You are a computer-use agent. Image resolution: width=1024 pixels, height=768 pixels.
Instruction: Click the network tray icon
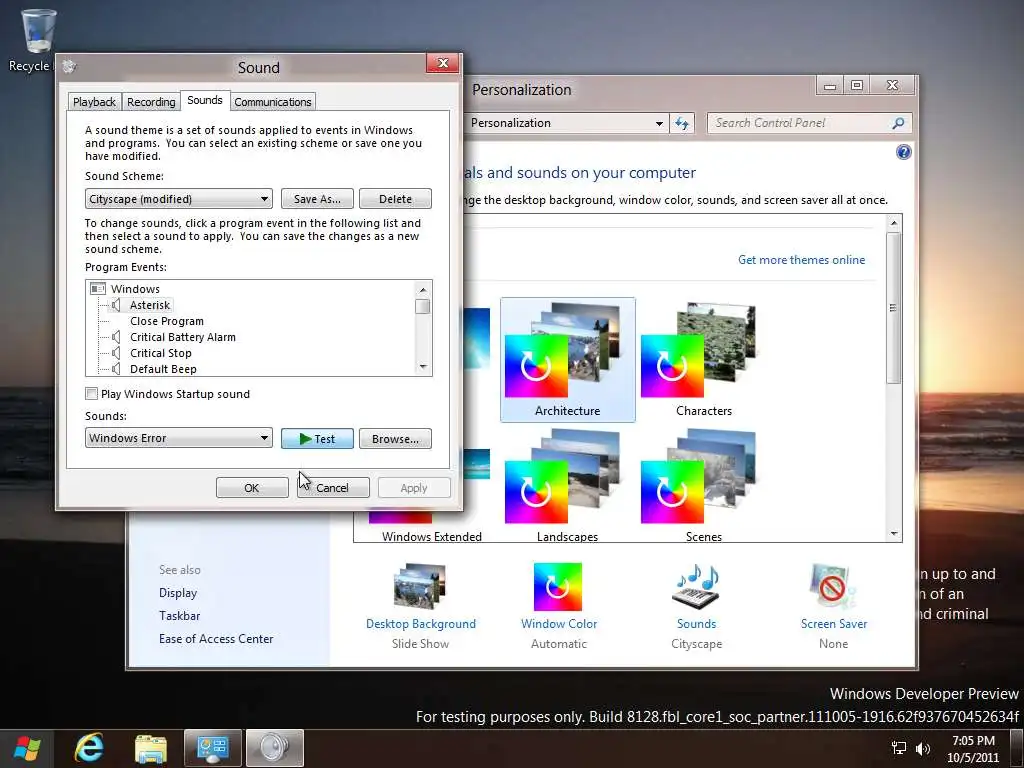point(899,748)
